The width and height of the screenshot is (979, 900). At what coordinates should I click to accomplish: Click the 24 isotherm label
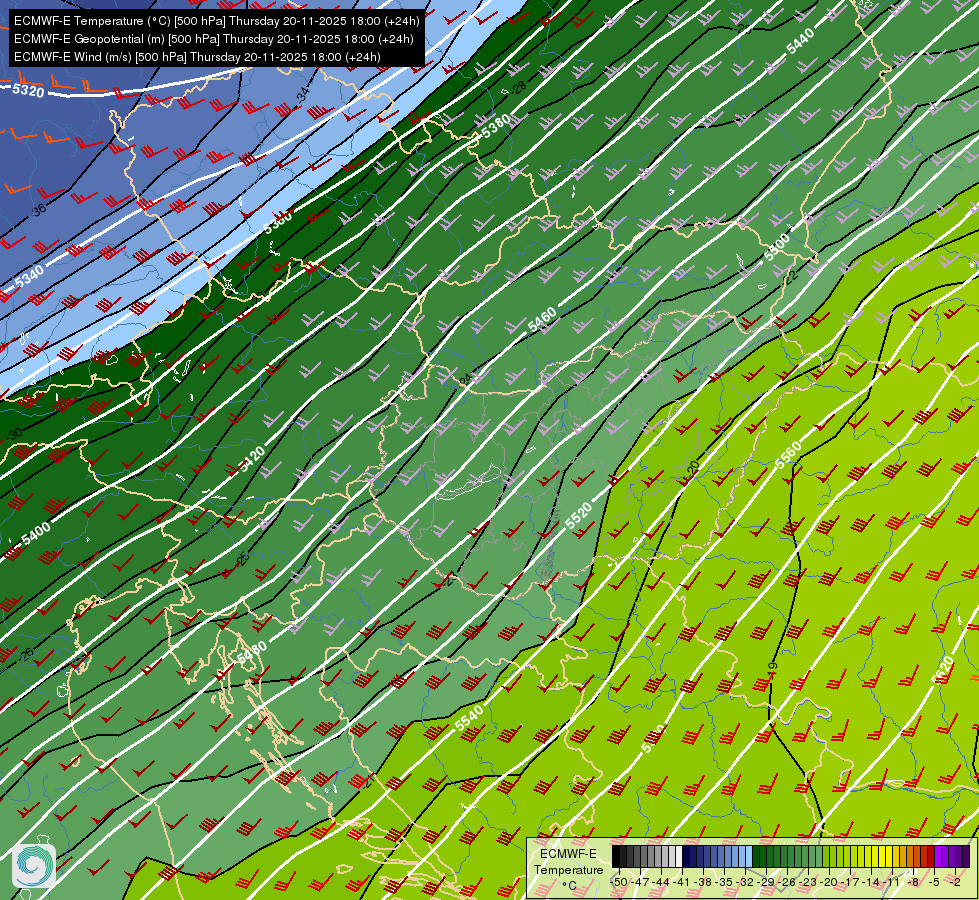pyautogui.click(x=465, y=381)
